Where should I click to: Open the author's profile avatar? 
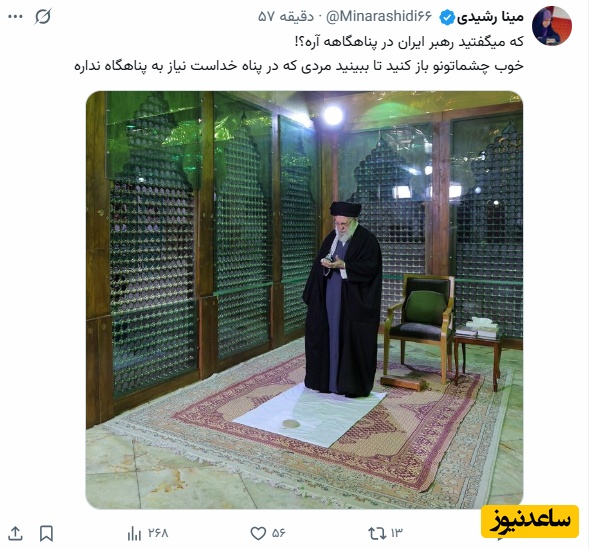tap(552, 26)
